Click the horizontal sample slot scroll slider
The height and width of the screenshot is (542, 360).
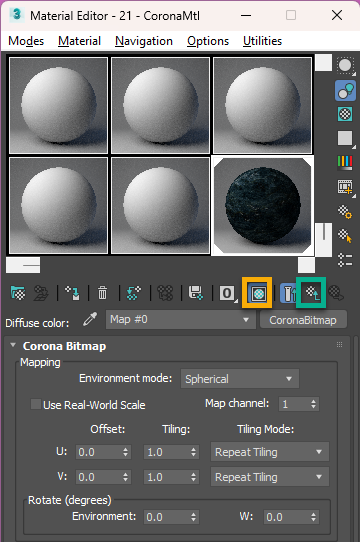23,265
